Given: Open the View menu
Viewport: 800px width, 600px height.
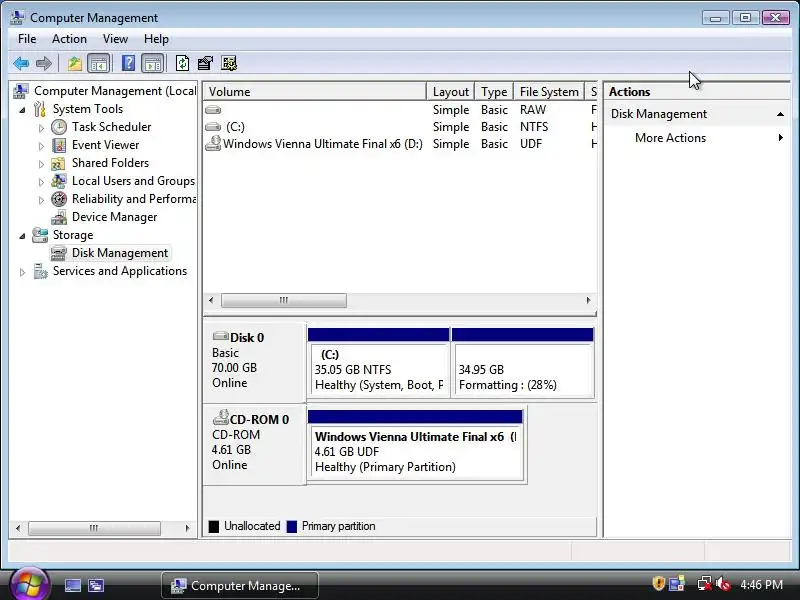Looking at the screenshot, I should 115,39.
